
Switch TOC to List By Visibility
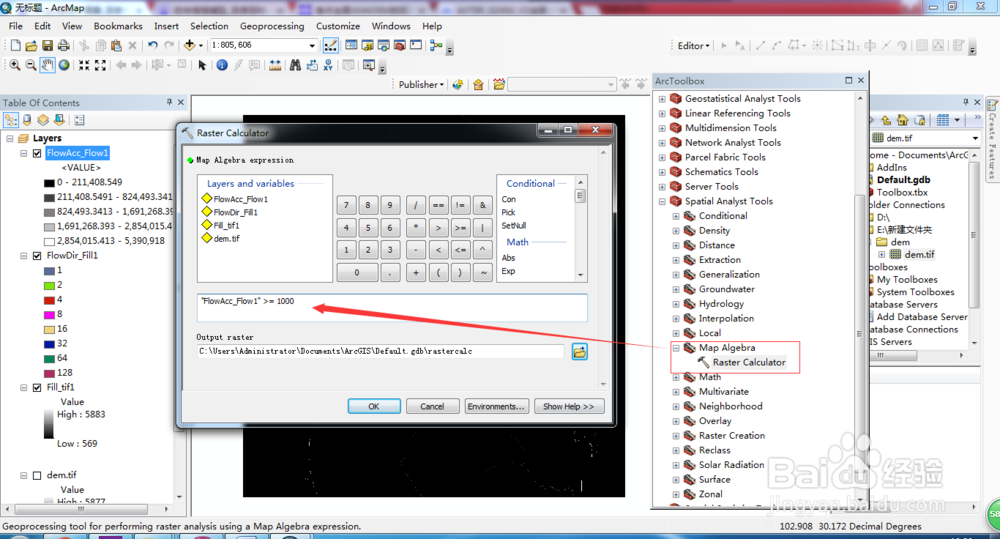[x=43, y=120]
